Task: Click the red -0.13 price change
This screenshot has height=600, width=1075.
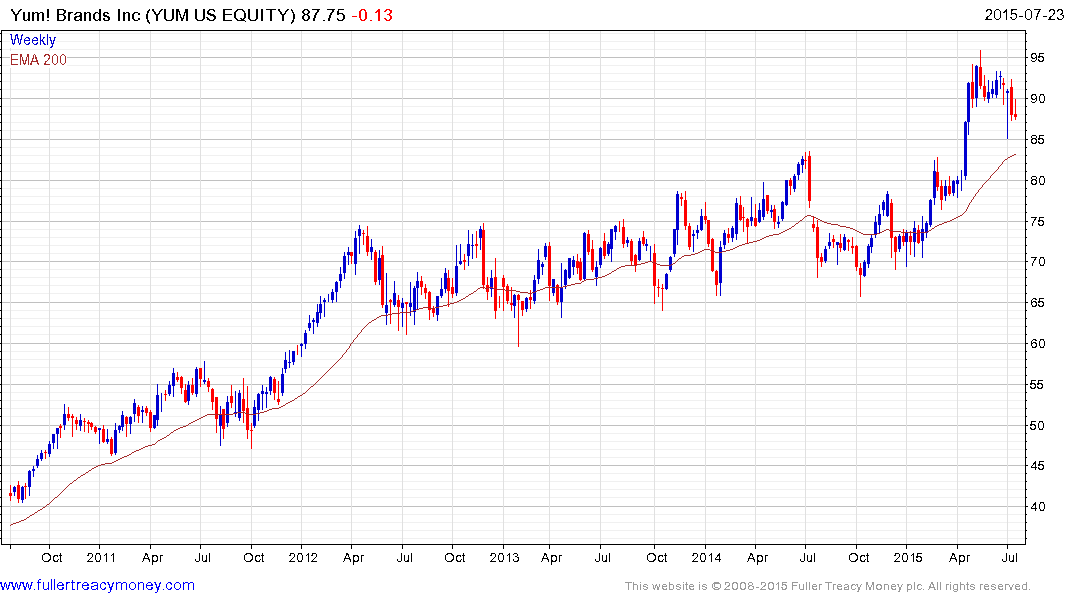Action: pyautogui.click(x=372, y=13)
